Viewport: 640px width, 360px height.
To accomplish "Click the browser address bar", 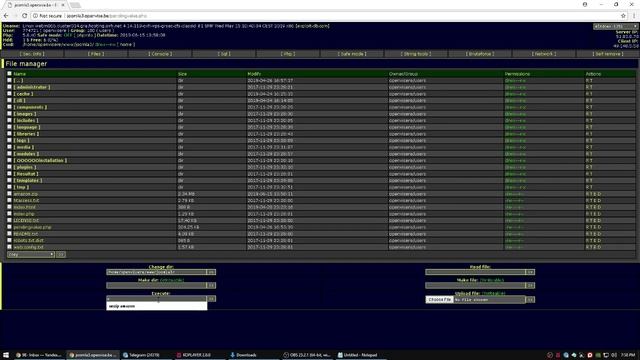I will [327, 16].
